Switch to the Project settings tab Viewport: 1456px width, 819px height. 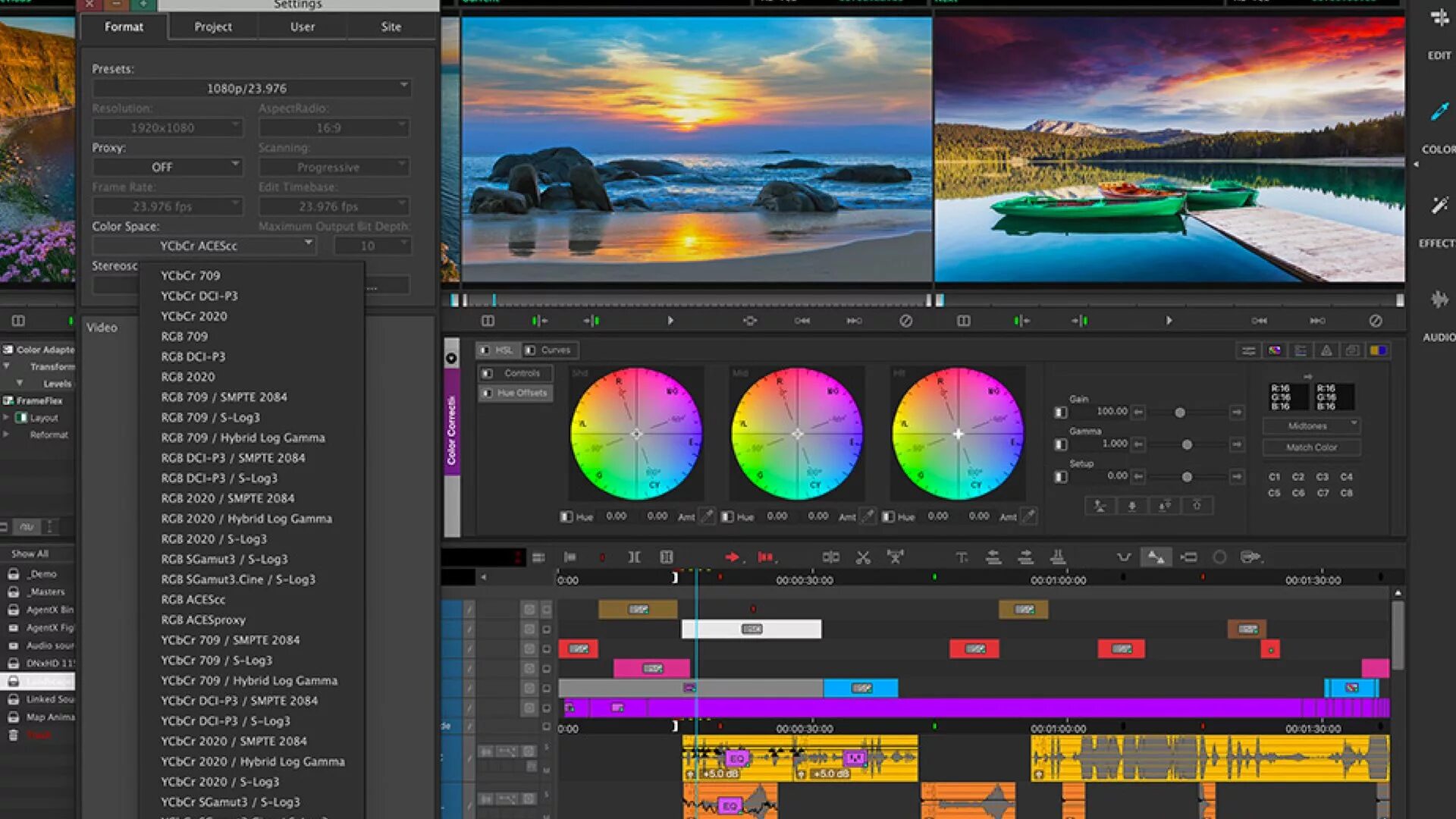pyautogui.click(x=213, y=27)
